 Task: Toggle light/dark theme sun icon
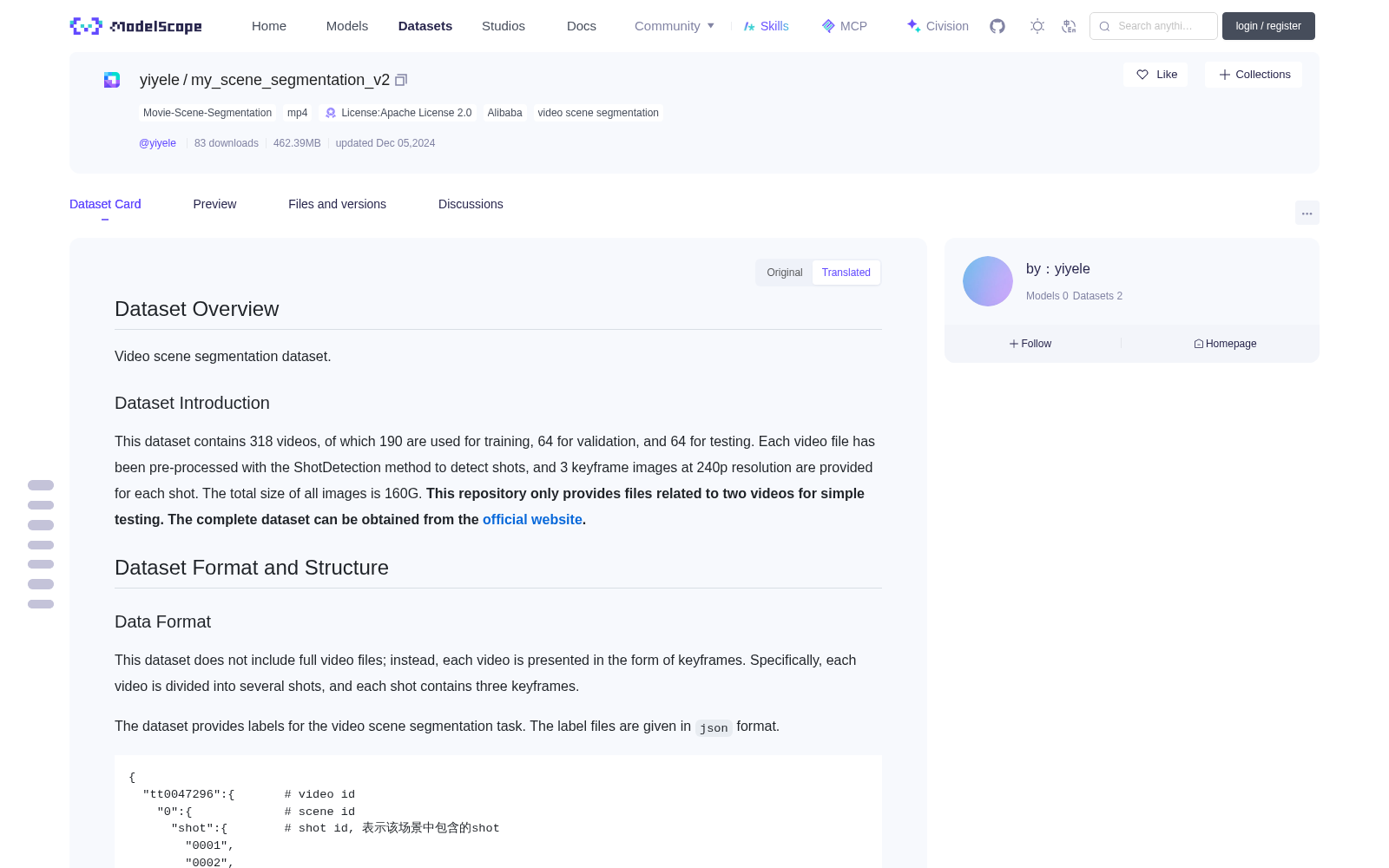tap(1037, 26)
